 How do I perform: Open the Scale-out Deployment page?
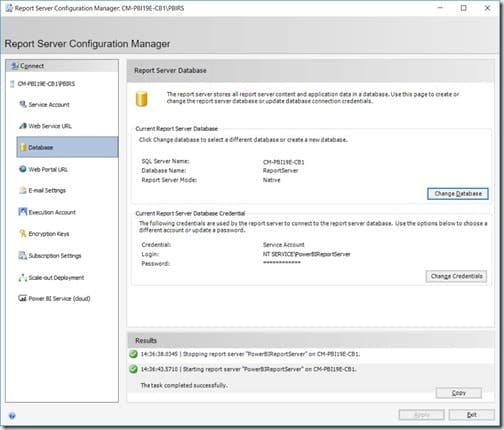pyautogui.click(x=56, y=277)
